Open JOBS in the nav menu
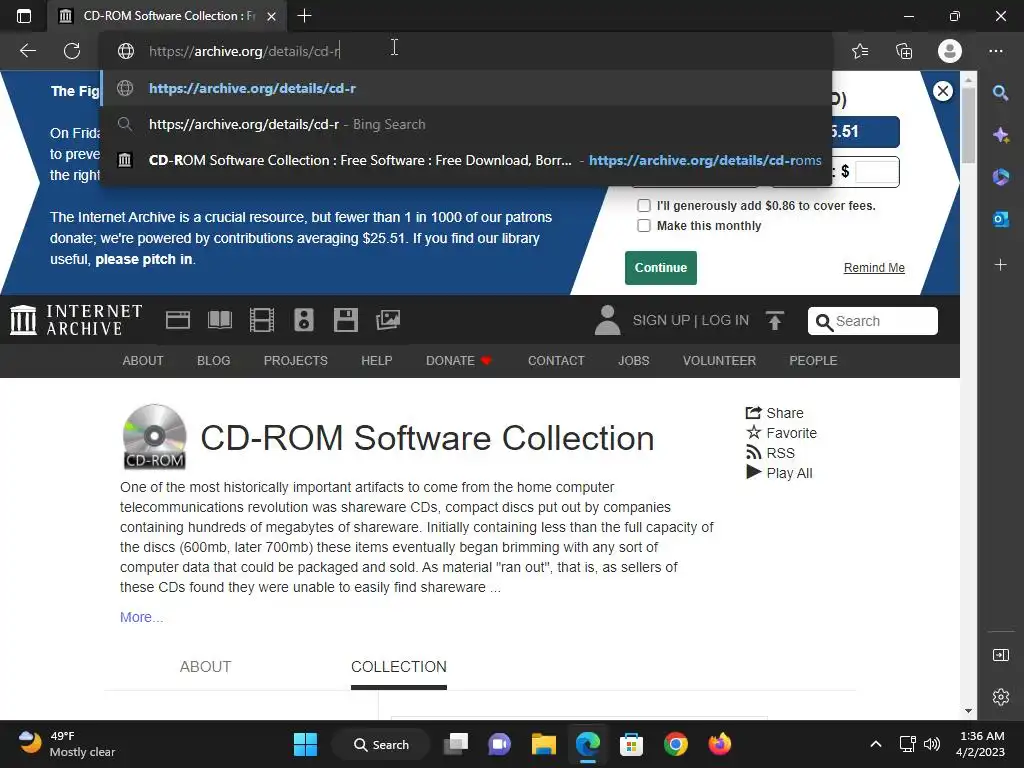Screen dimensions: 1024x768 point(633,360)
